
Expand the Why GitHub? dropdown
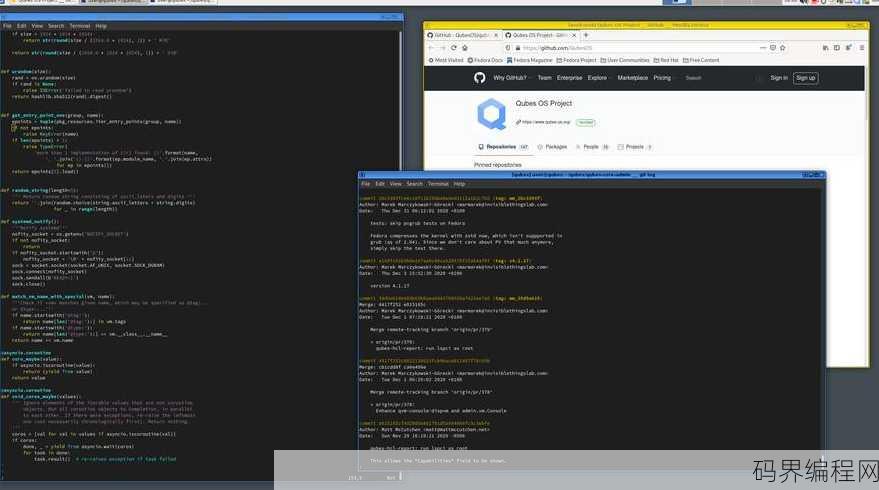tap(510, 78)
